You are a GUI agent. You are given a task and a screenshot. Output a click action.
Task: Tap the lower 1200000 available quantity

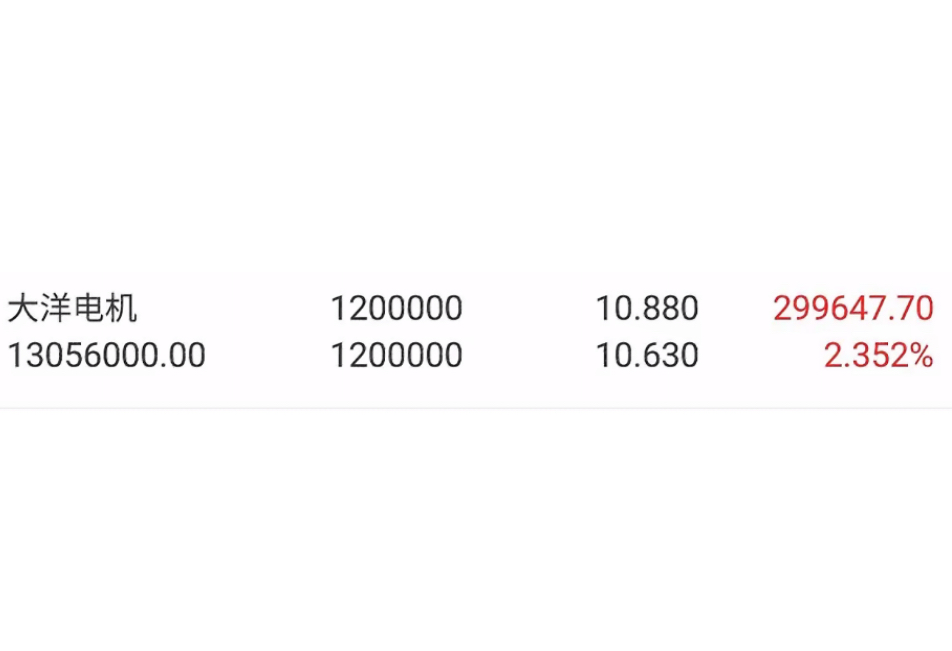(x=396, y=355)
